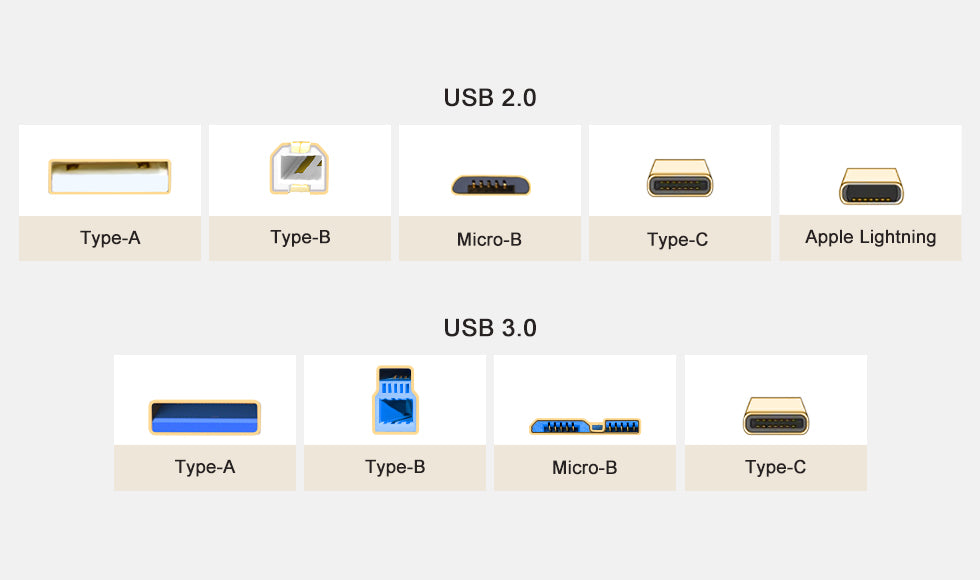
Task: Click the Type-A label under USB 2.0
Action: point(110,238)
